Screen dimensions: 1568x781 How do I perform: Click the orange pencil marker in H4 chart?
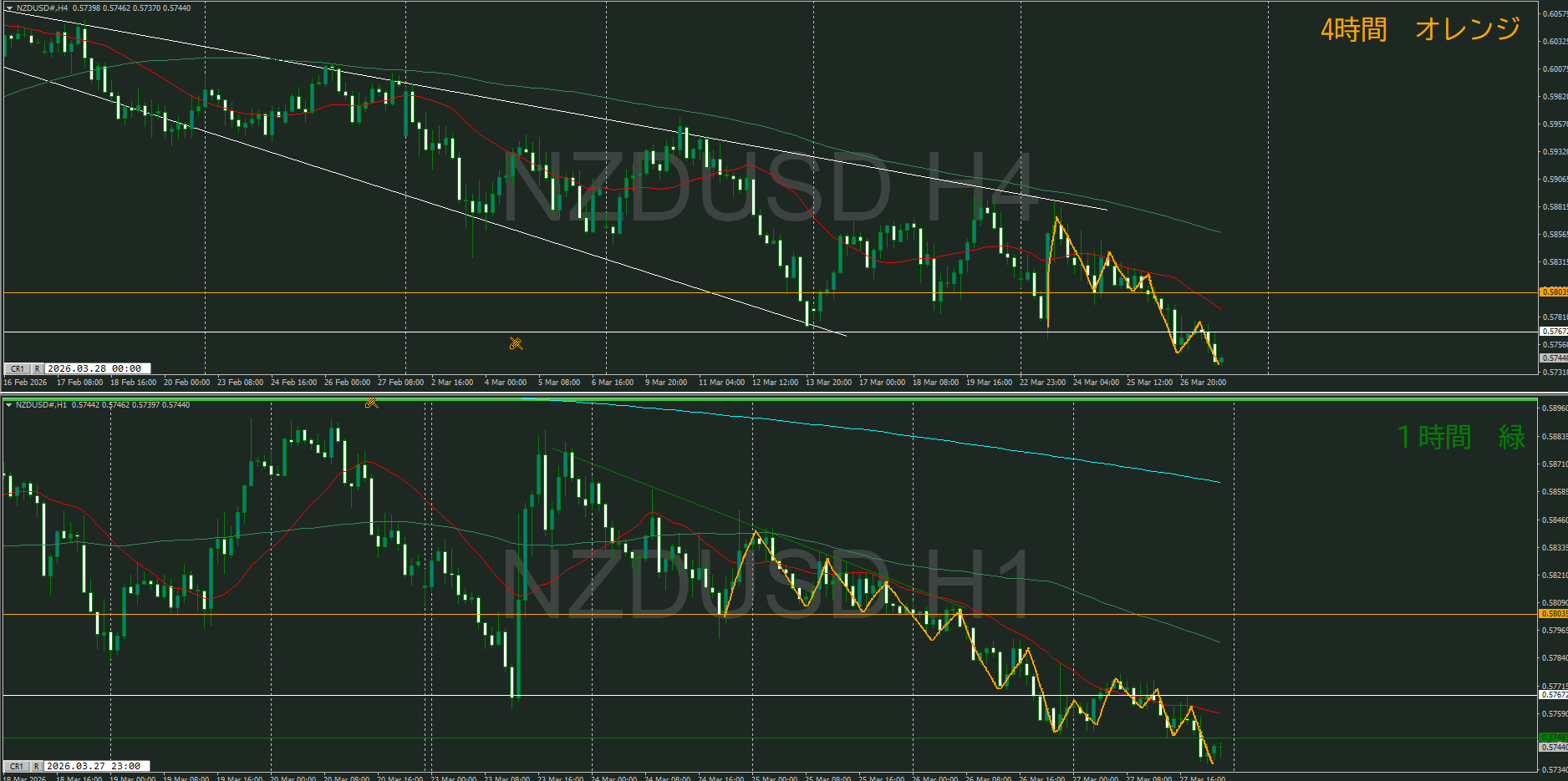pos(516,343)
